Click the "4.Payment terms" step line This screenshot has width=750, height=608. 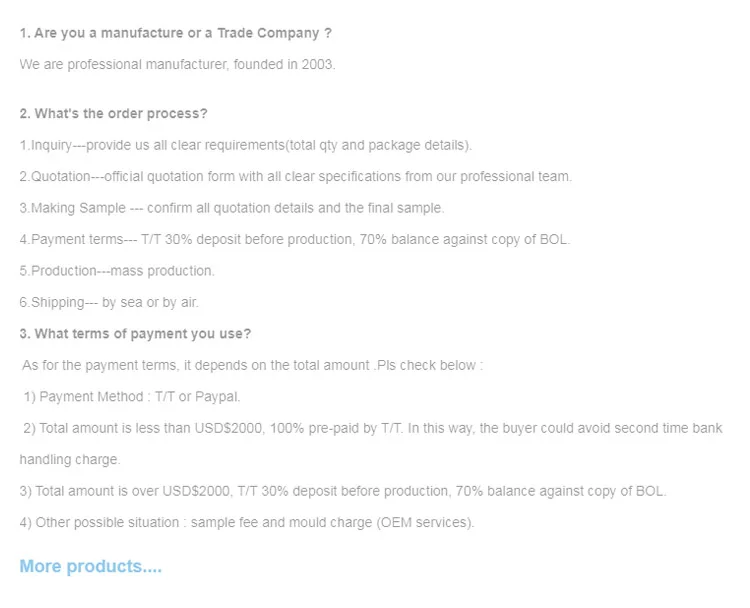pos(294,240)
